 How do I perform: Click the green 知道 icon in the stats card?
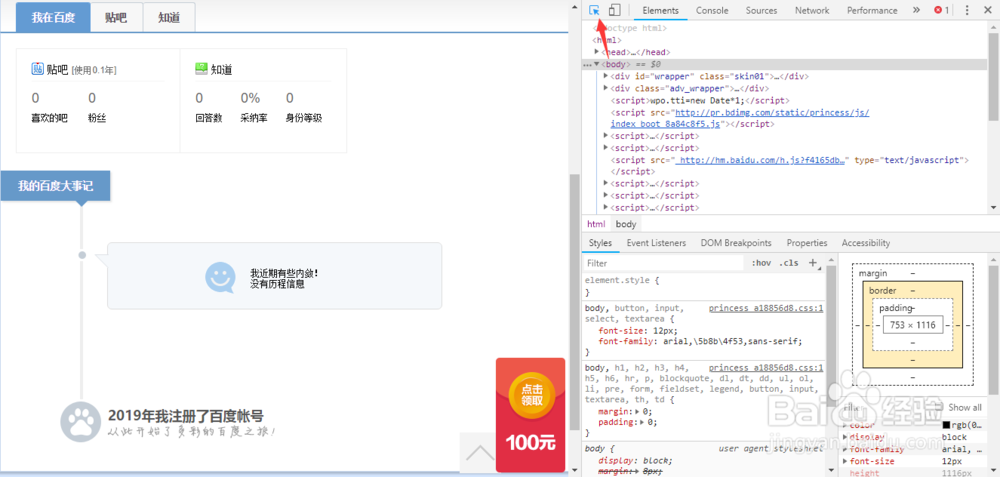click(202, 69)
